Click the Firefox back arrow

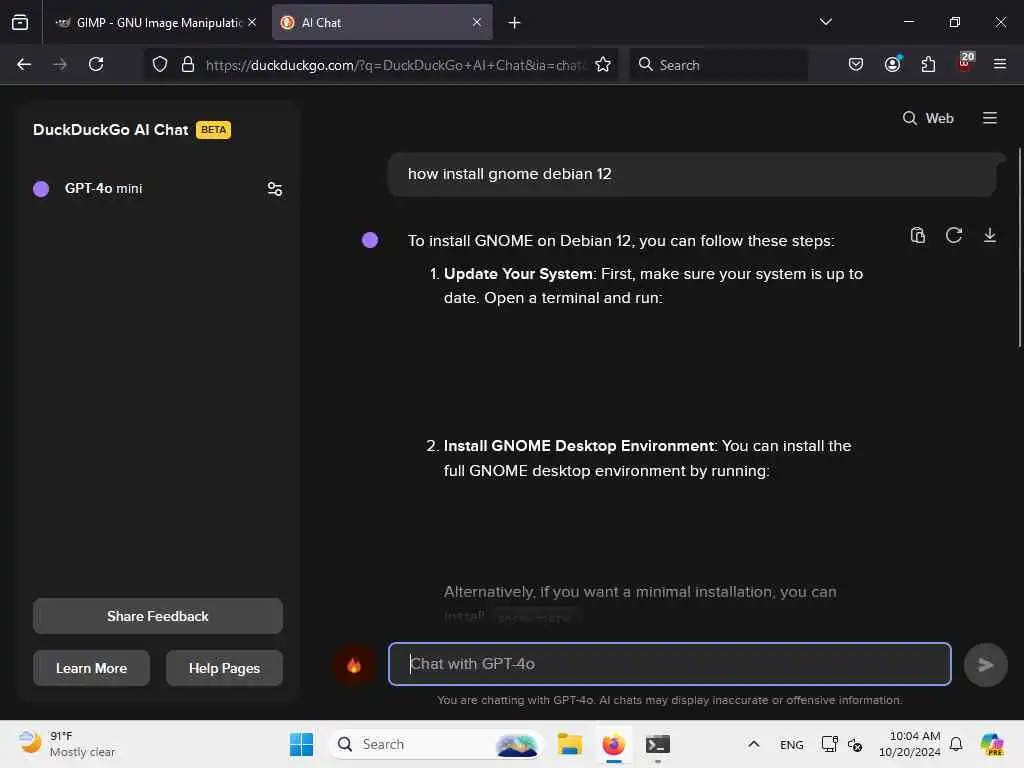(x=24, y=64)
